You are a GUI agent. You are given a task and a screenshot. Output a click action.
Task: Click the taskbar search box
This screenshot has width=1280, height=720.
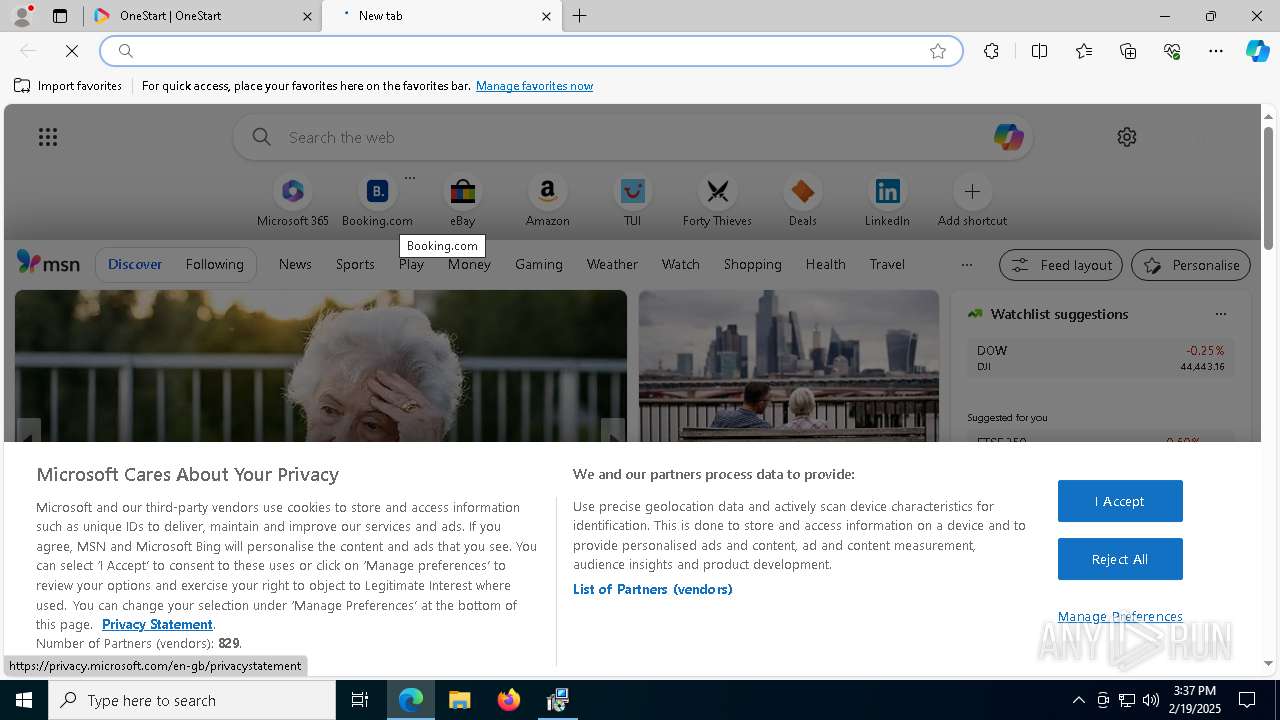tap(192, 700)
